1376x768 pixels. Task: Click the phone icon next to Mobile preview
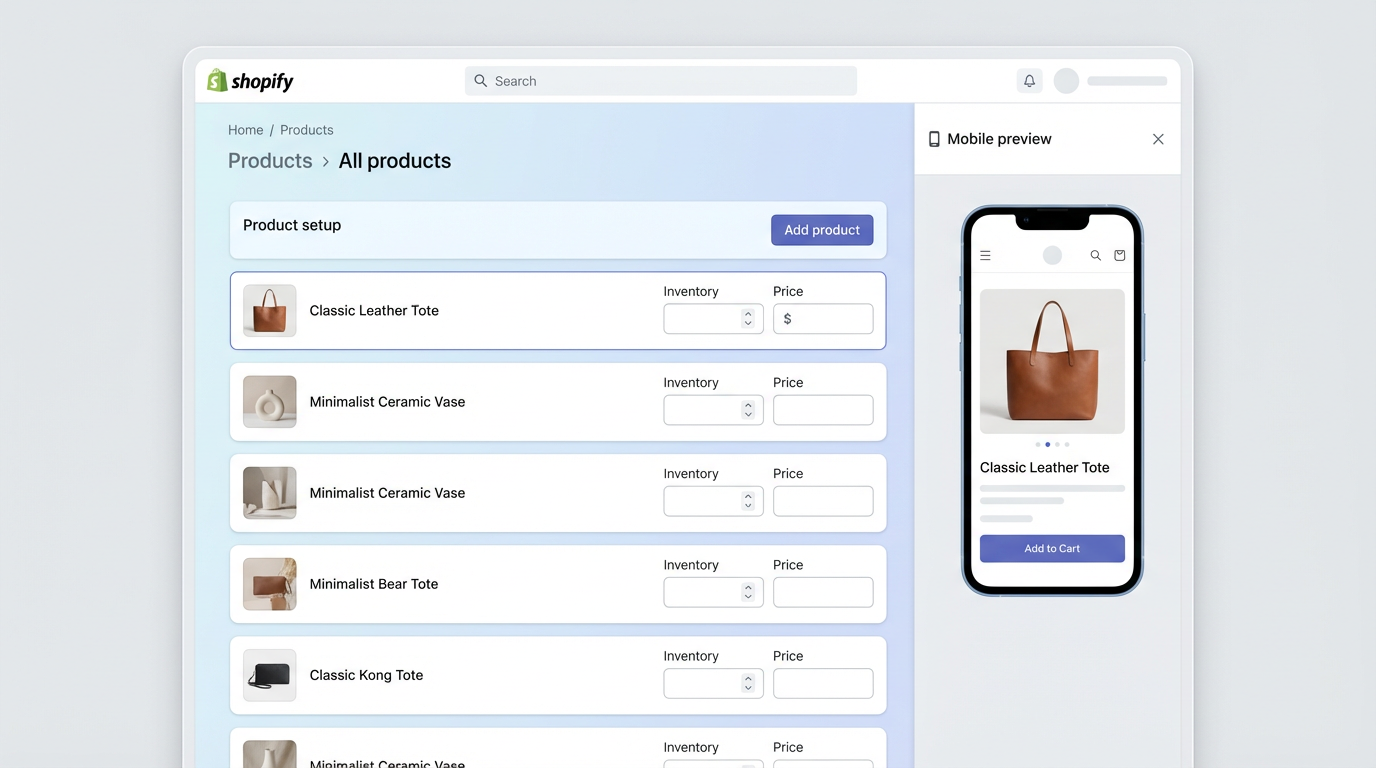(x=934, y=139)
